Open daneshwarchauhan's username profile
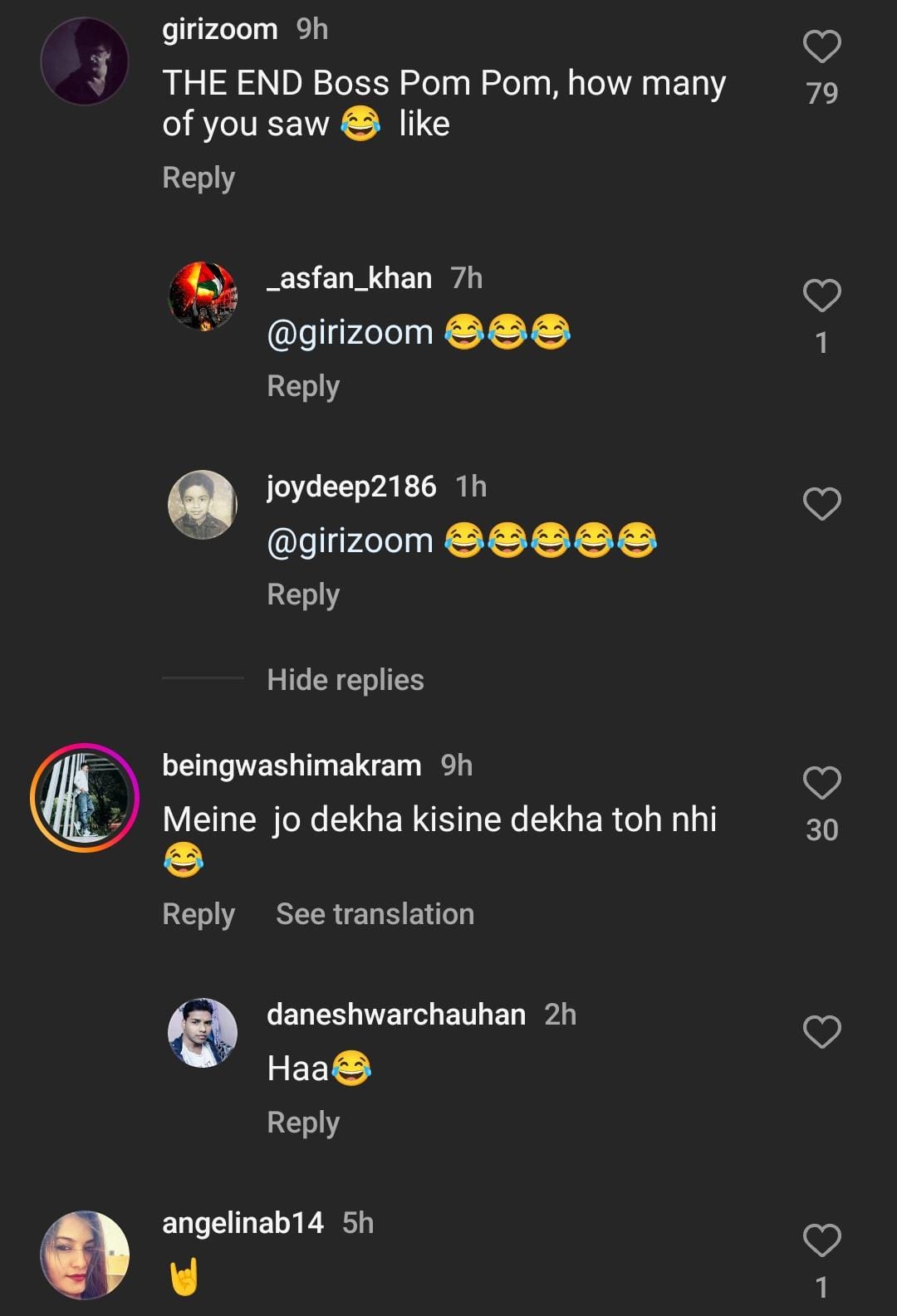The image size is (897, 1316). (396, 1015)
